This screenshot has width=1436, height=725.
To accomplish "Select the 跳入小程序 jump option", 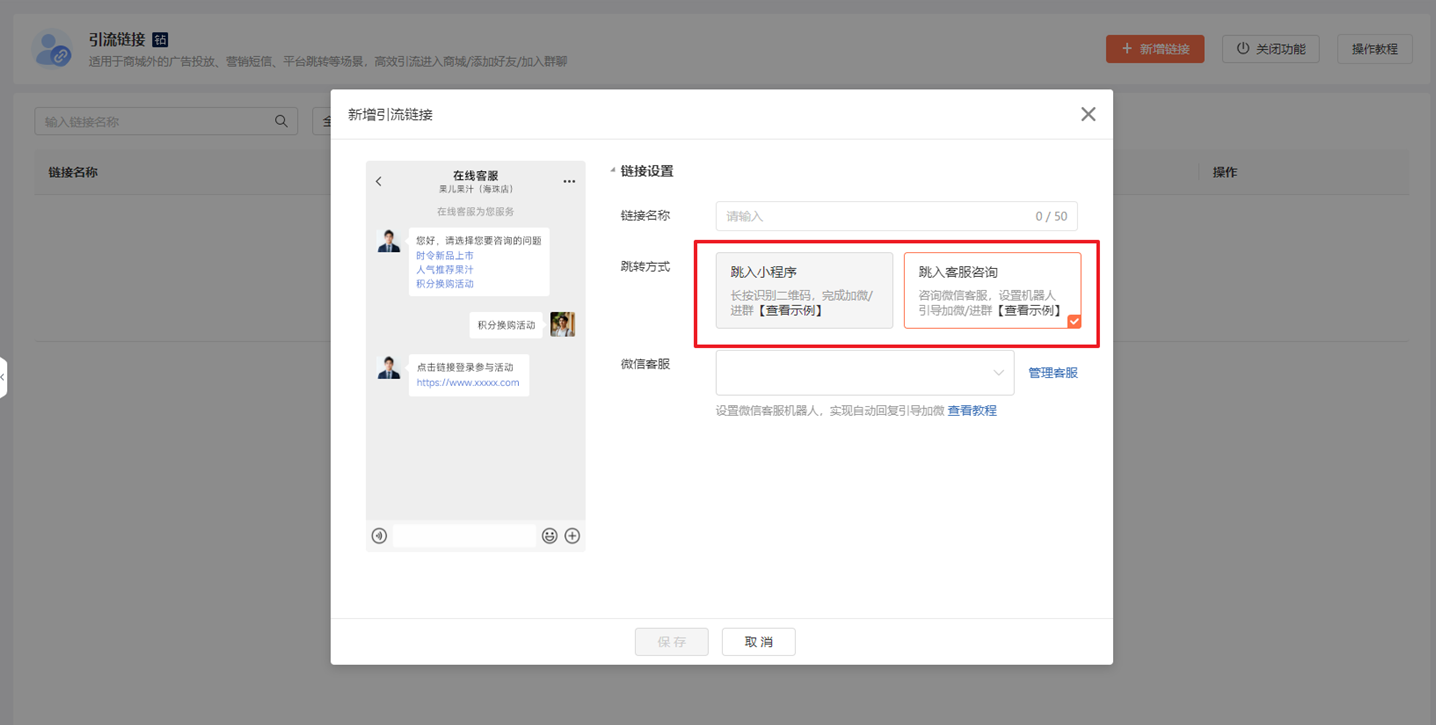I will click(x=804, y=290).
